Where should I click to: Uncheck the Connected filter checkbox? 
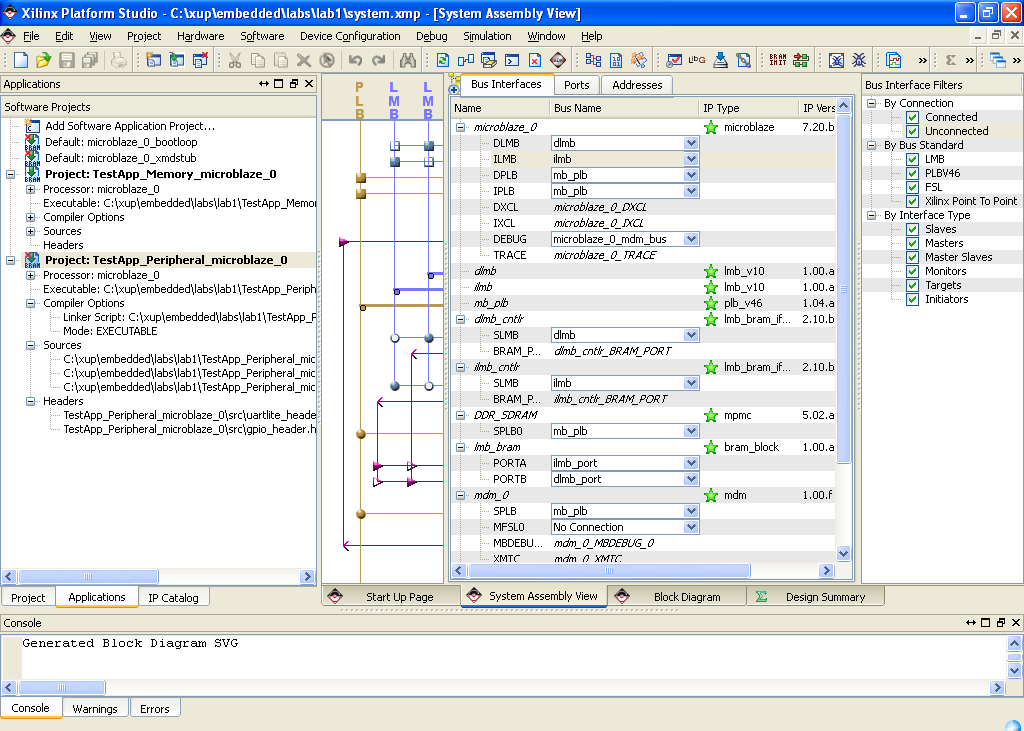pos(913,117)
